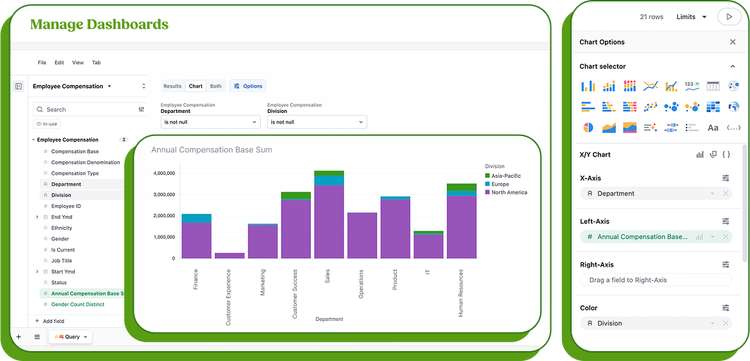This screenshot has width=750, height=361.
Task: Select the horizontal bar chart icon
Action: (588, 107)
